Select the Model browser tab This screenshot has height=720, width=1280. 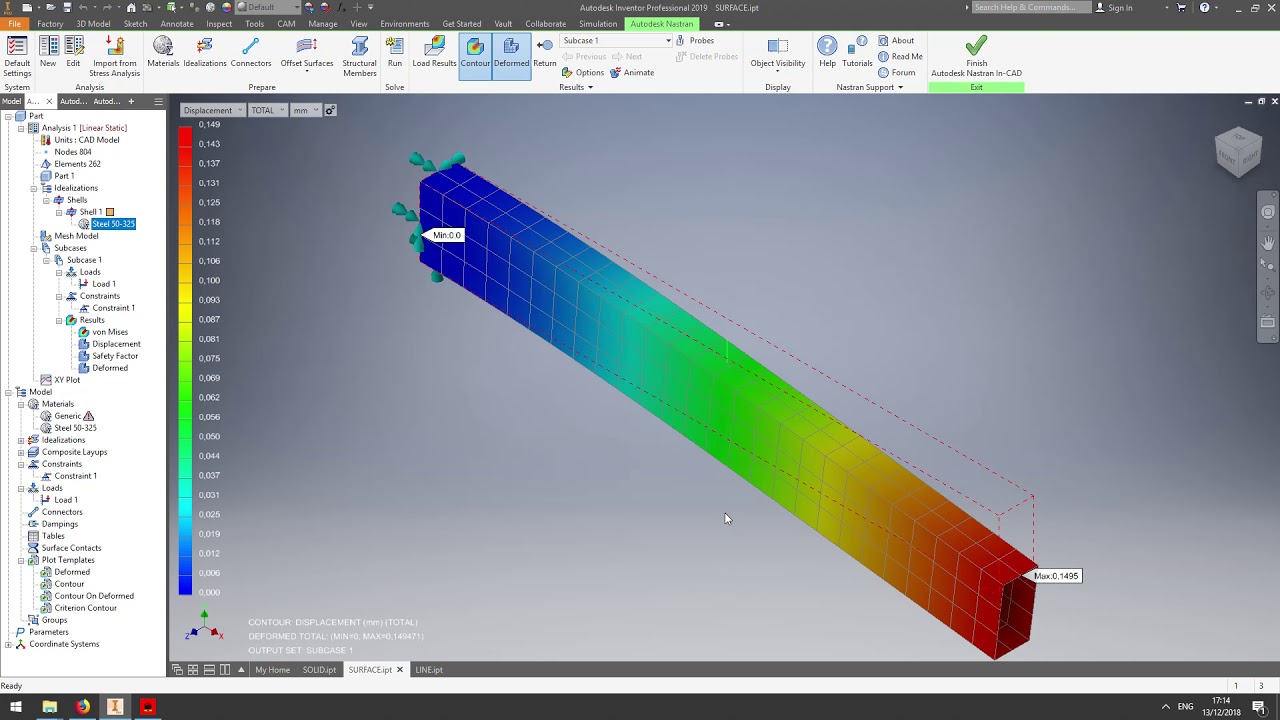tap(11, 101)
